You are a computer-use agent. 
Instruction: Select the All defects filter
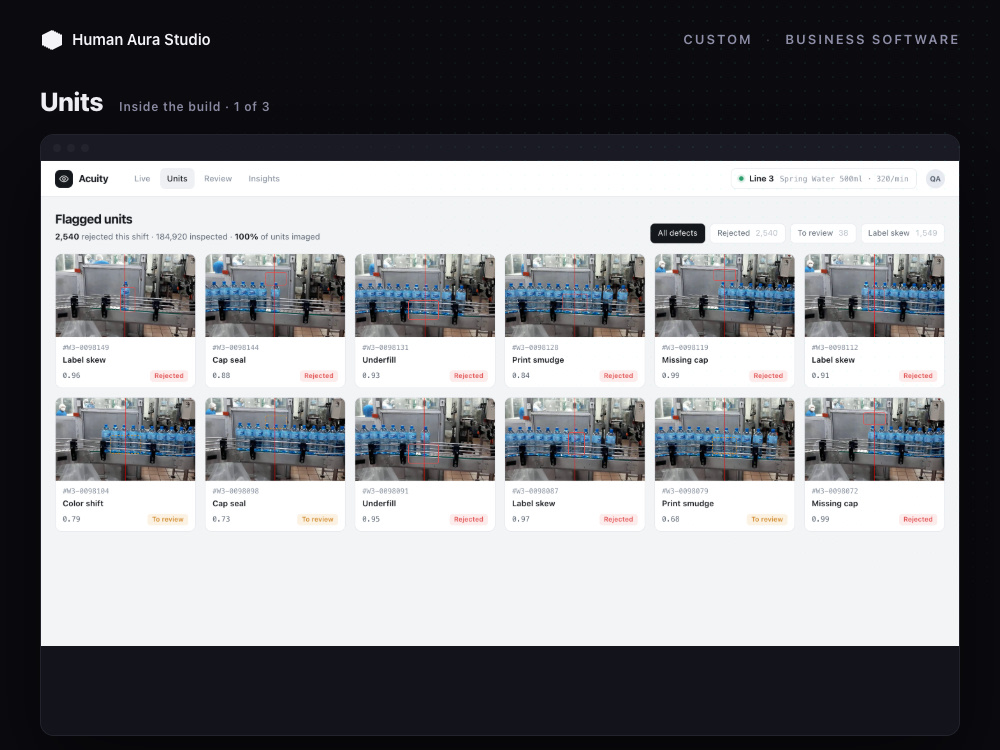(x=677, y=233)
